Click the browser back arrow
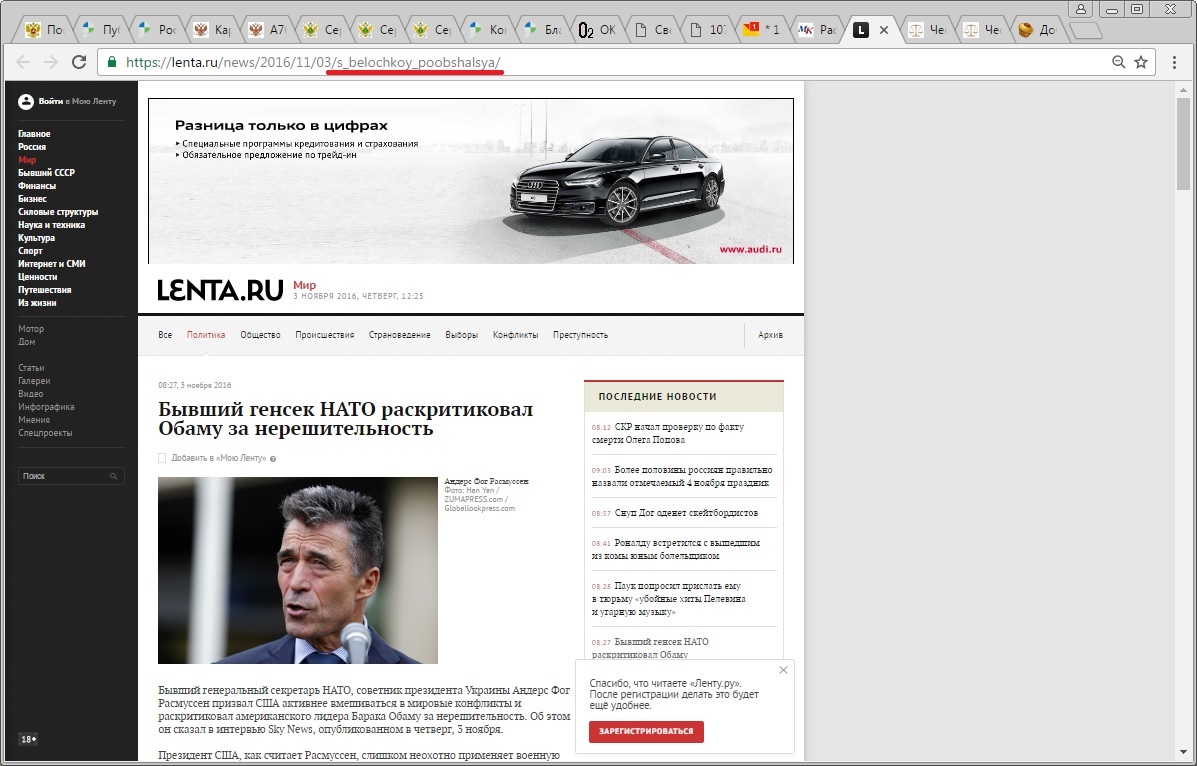 [23, 62]
